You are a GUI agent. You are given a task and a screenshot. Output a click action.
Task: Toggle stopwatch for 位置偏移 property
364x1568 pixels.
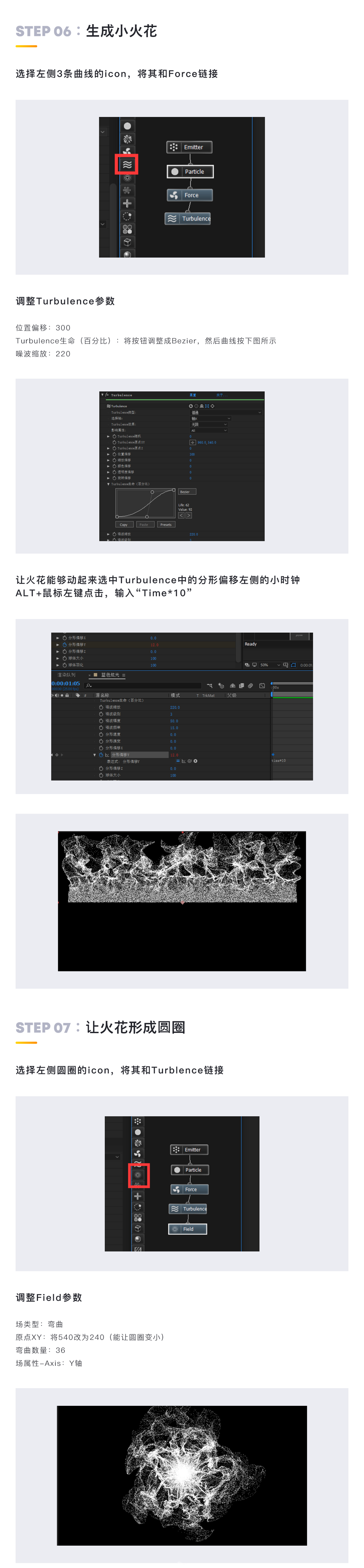114,454
